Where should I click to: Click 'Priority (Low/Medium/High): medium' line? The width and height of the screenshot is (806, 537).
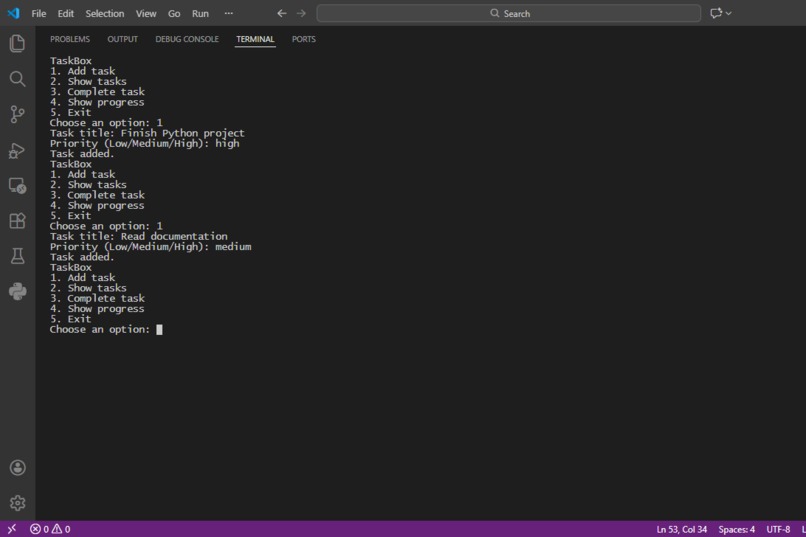coord(151,247)
